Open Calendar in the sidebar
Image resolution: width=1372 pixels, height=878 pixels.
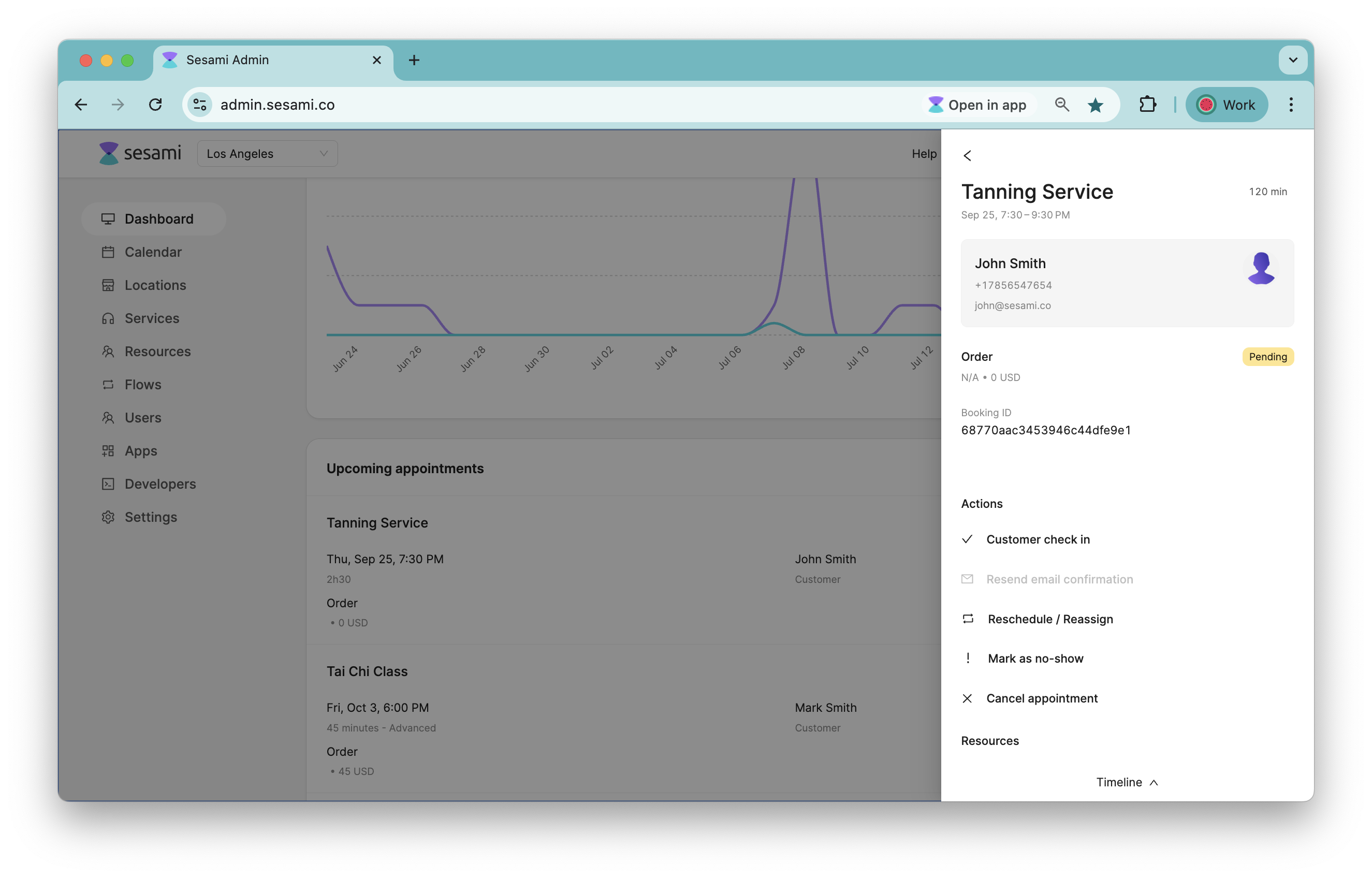(153, 252)
